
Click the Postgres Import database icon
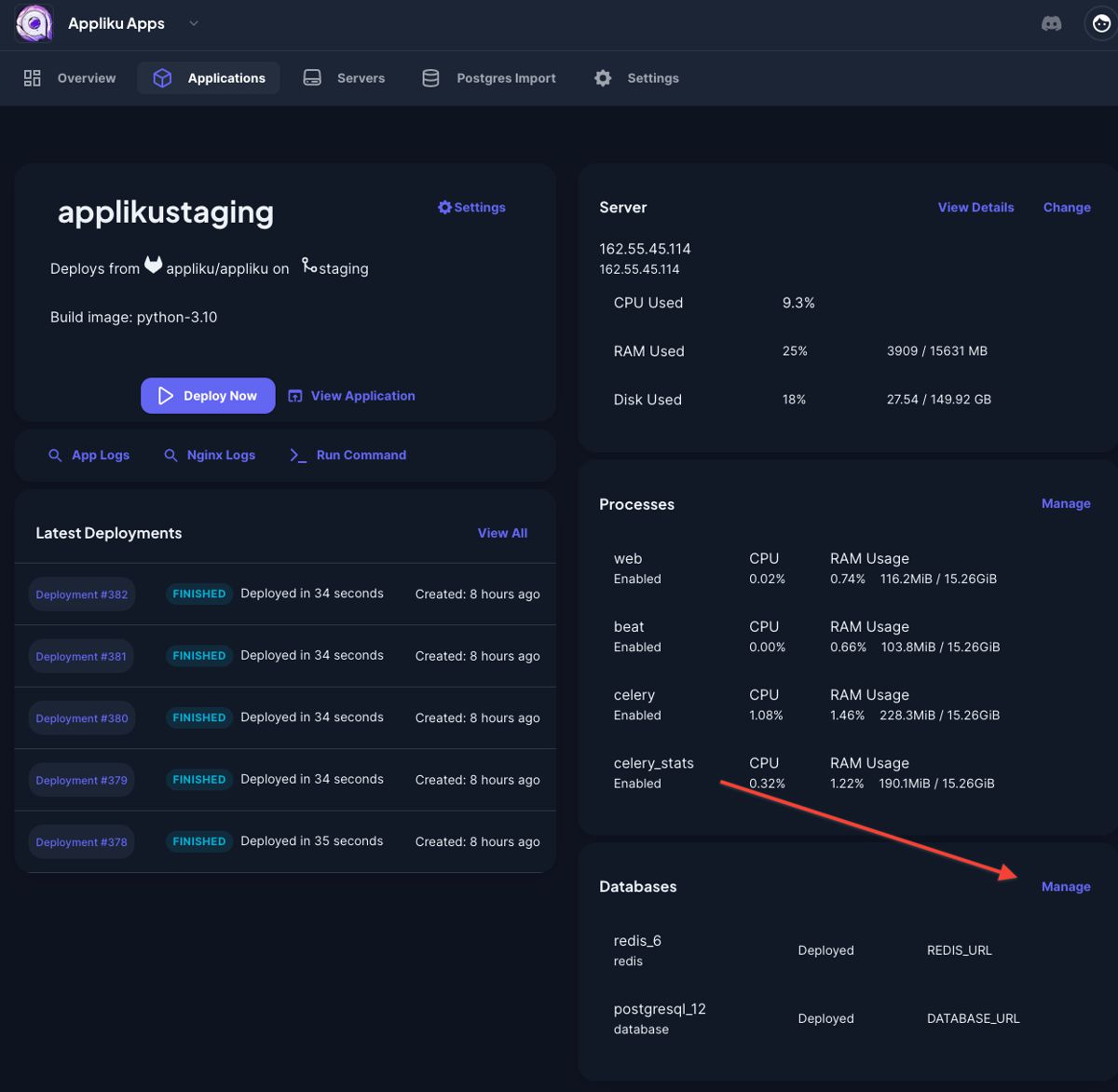(x=430, y=77)
